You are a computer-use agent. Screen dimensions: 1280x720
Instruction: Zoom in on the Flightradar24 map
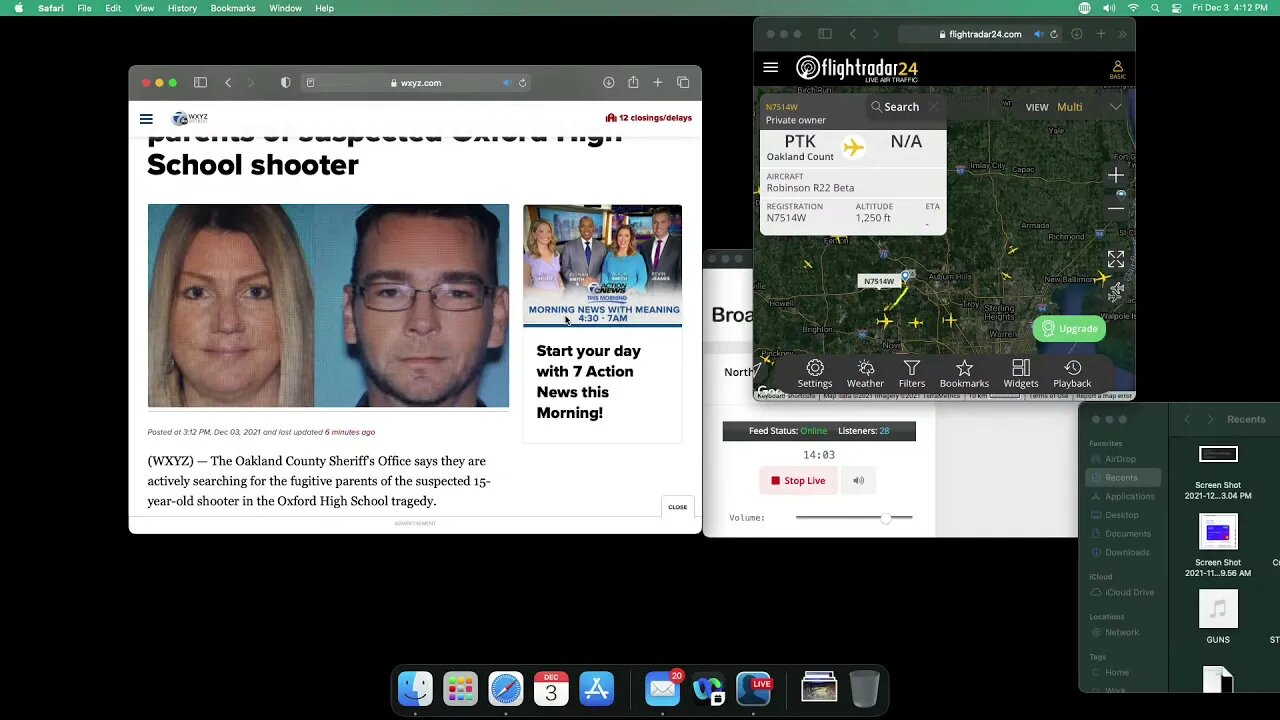[1116, 176]
